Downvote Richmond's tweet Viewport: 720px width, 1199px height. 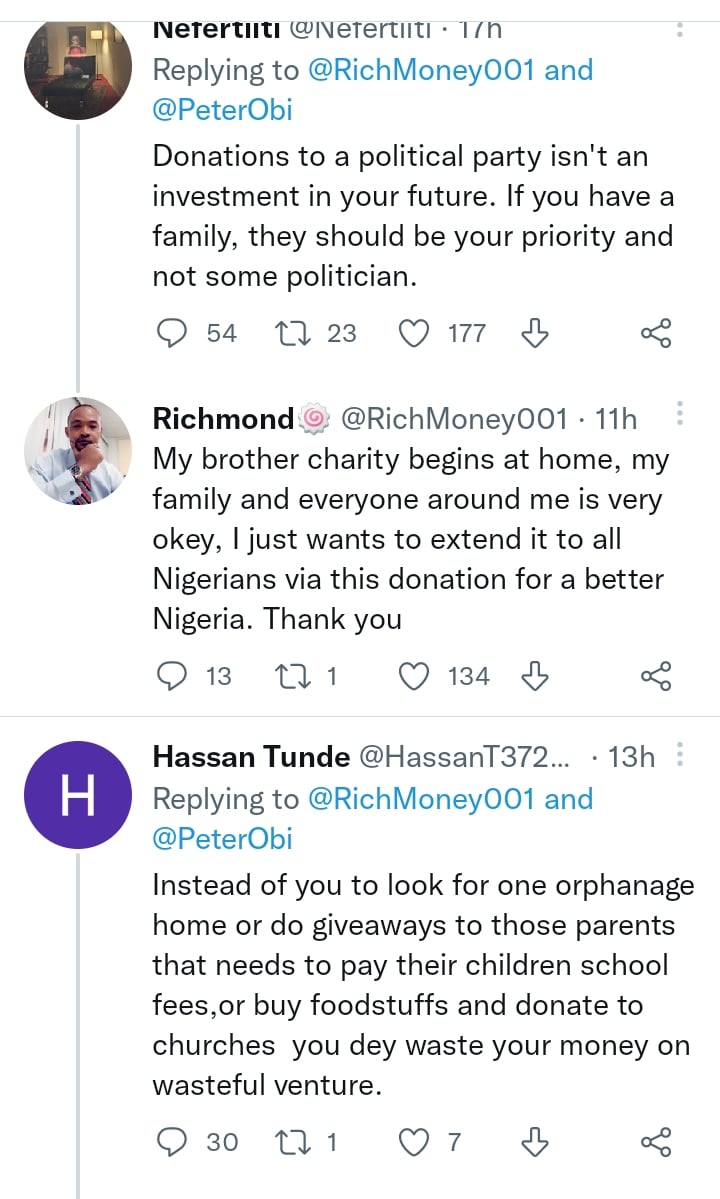pyautogui.click(x=536, y=677)
